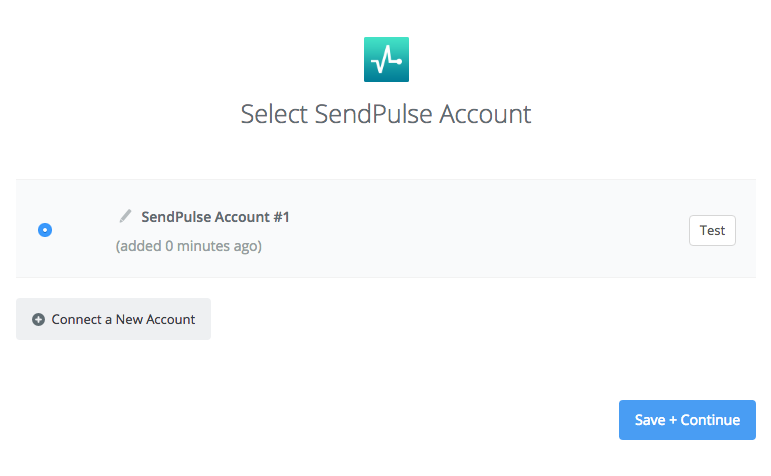Click the SendPulse logo icon
Screen dimensions: 771x476
(386, 59)
